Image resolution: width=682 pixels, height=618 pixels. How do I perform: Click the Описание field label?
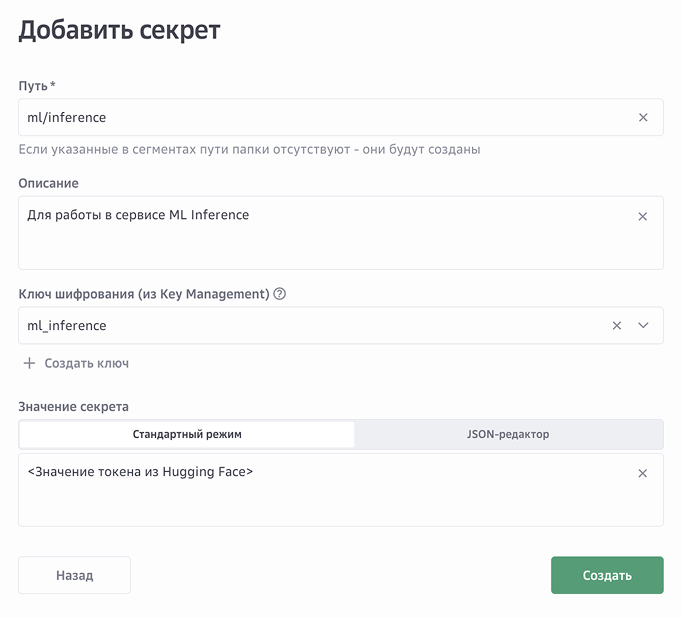(48, 183)
